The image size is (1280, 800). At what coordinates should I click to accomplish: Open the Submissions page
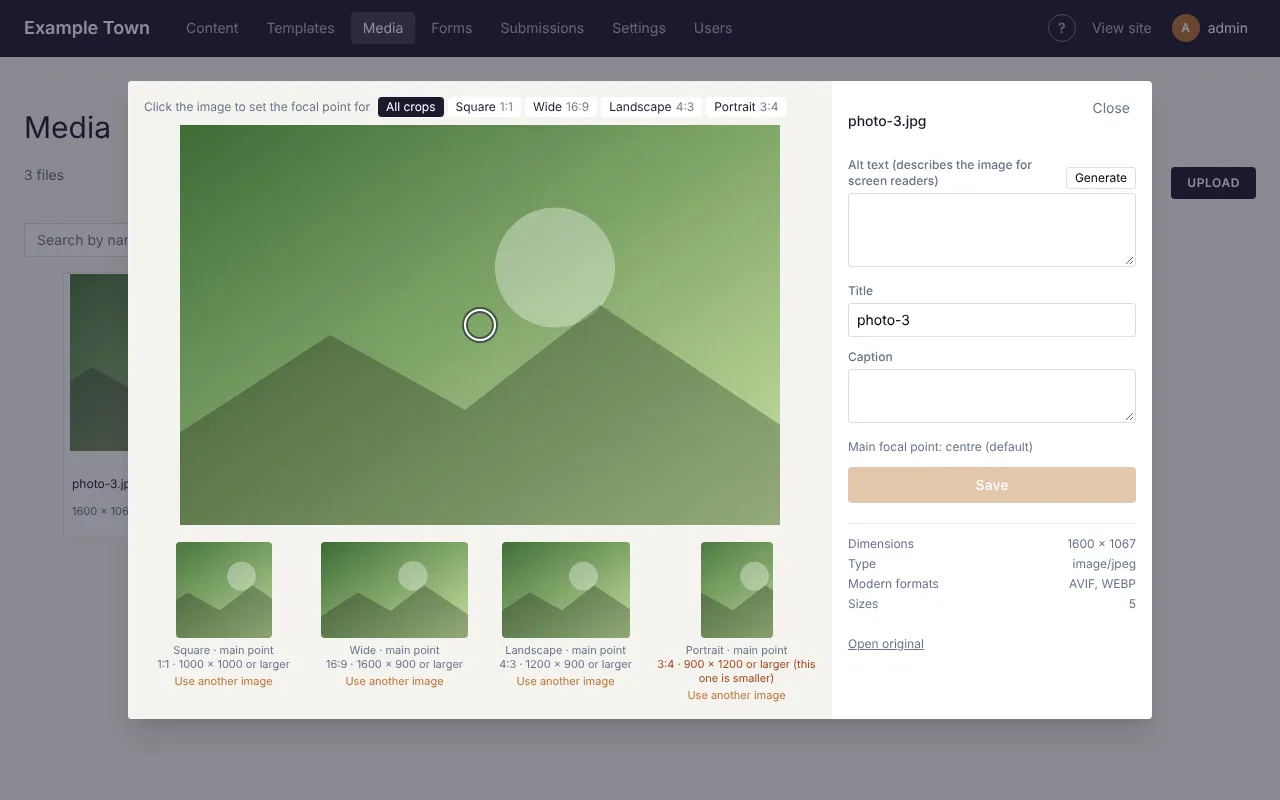(x=542, y=28)
